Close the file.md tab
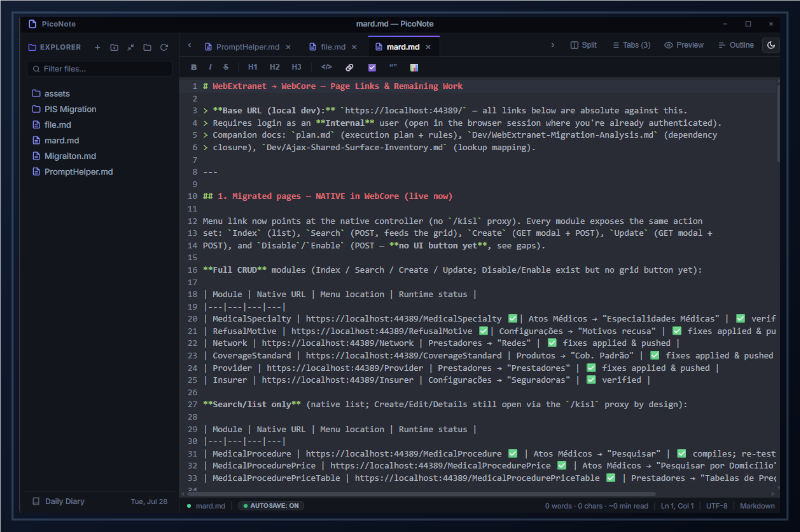Screen dimensions: 800x532 [x=354, y=47]
